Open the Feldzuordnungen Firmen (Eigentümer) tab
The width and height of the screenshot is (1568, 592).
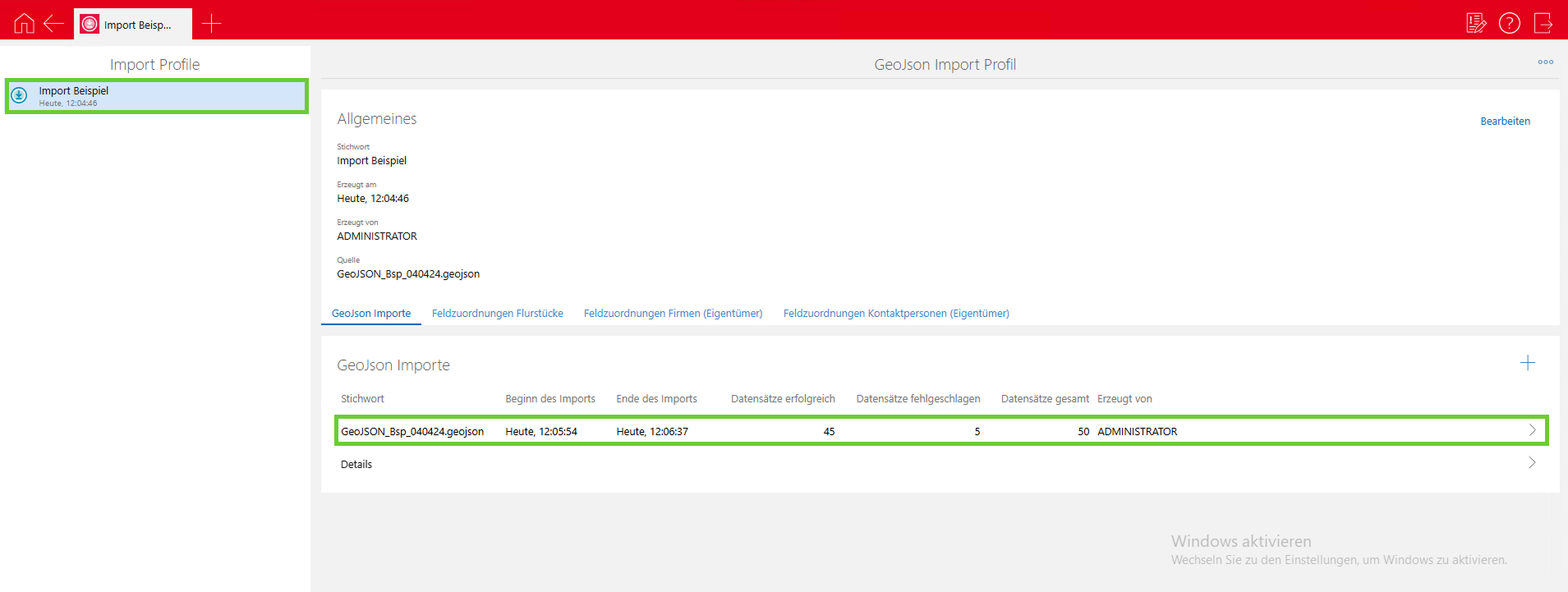tap(673, 314)
